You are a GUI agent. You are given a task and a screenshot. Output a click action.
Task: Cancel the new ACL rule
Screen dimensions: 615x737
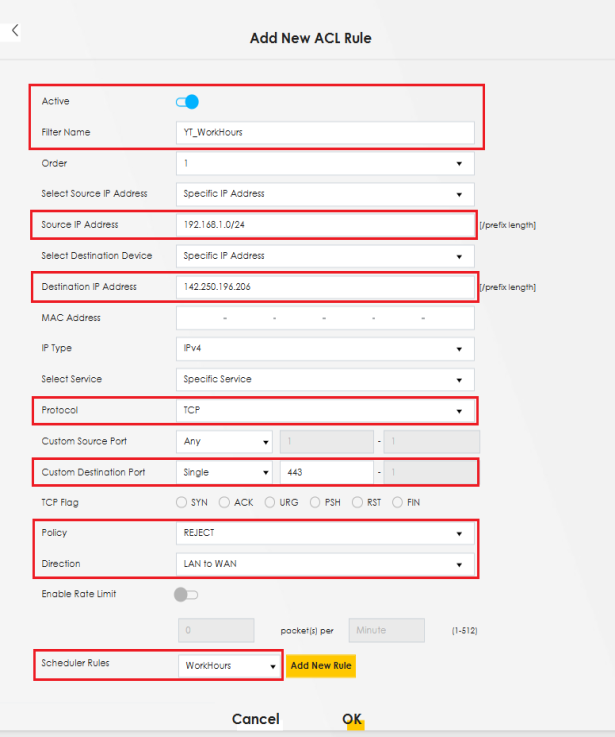255,719
